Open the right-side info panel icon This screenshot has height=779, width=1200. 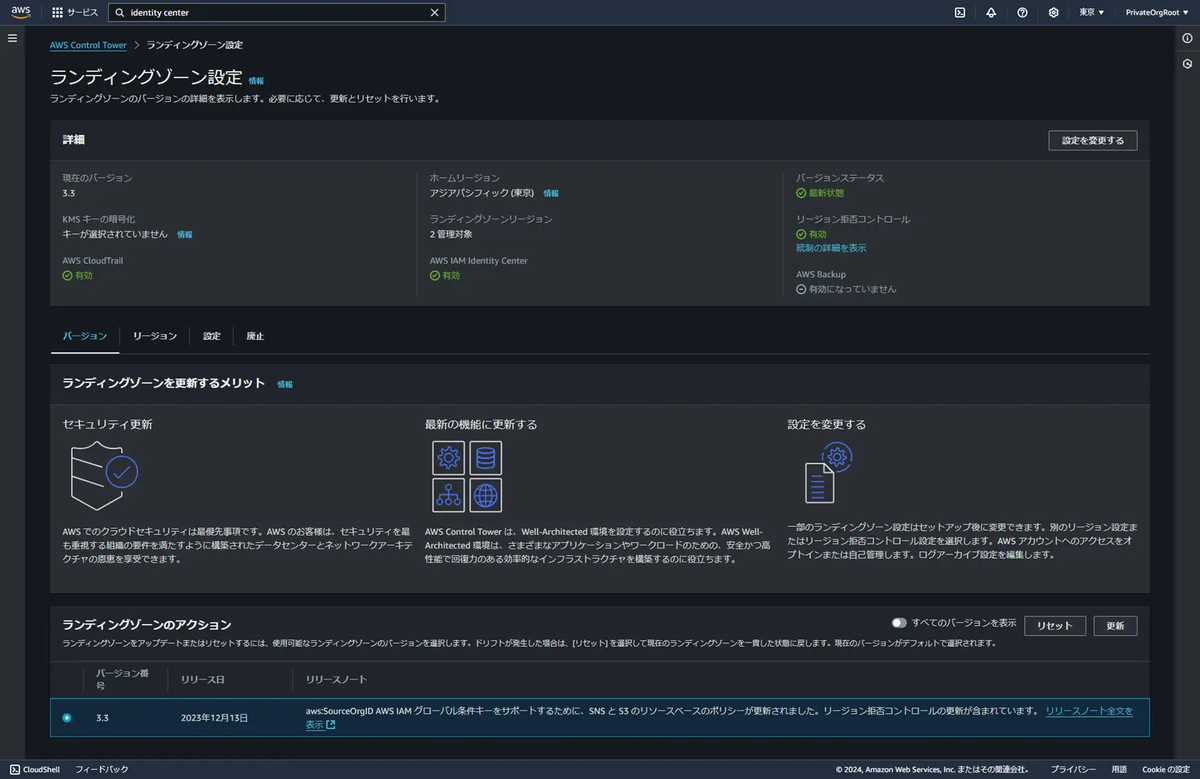[1187, 38]
